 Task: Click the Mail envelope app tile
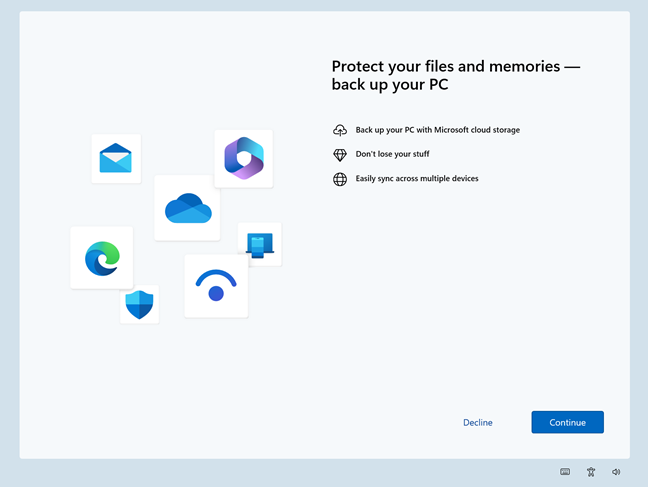click(116, 159)
